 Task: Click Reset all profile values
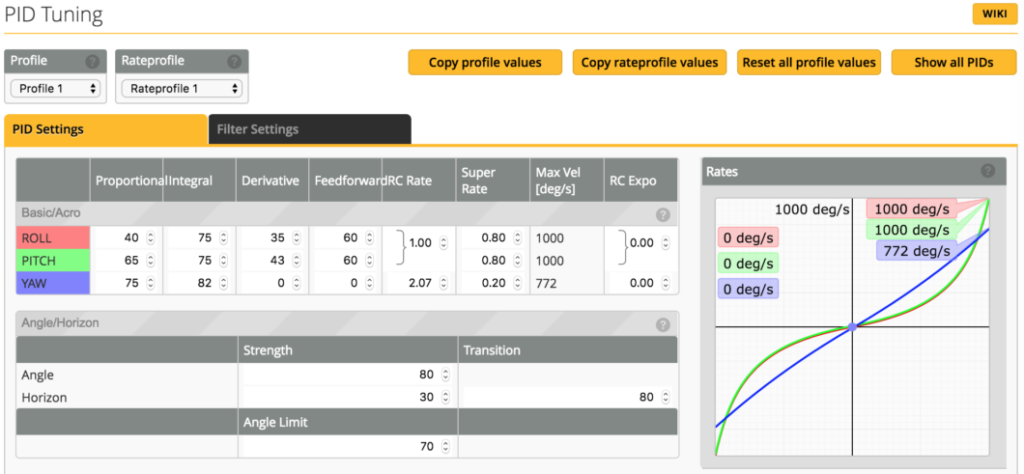pos(809,62)
